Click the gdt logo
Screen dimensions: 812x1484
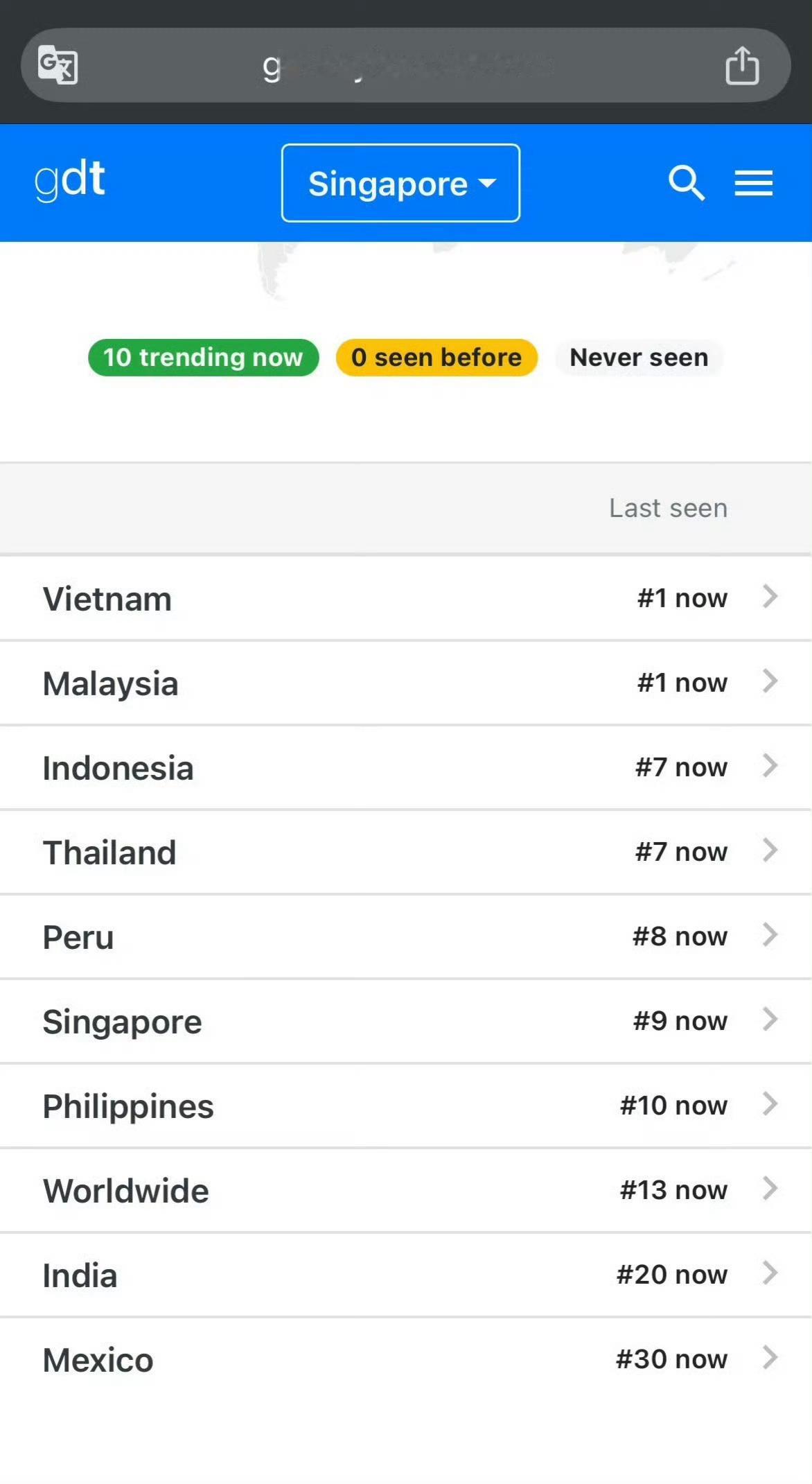(x=70, y=180)
